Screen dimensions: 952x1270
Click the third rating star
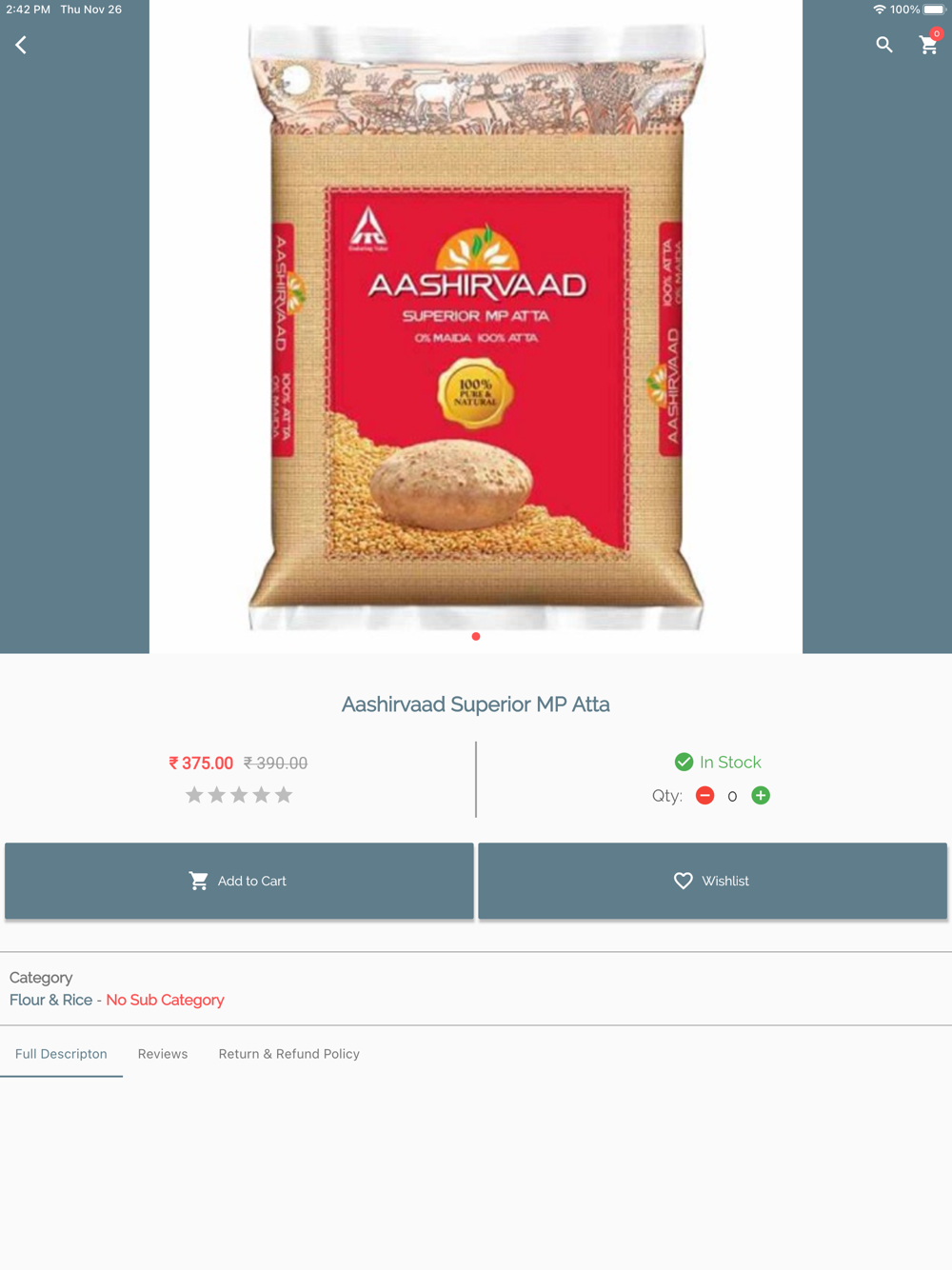click(x=239, y=795)
